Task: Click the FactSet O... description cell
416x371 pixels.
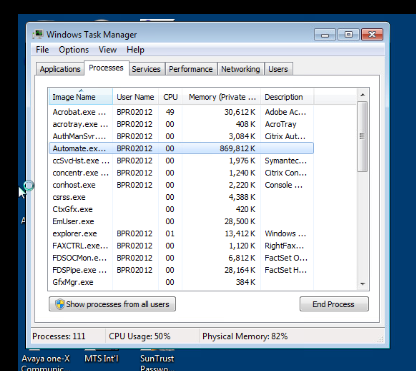Action: pyautogui.click(x=286, y=258)
